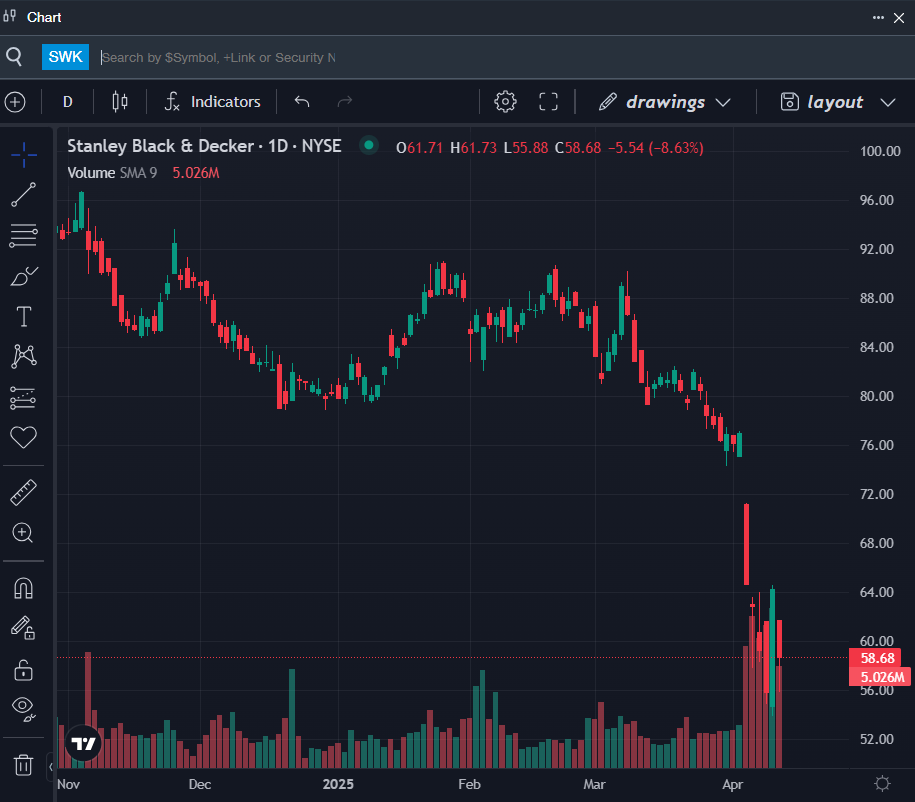915x802 pixels.
Task: Enter fullscreen chart mode
Action: [548, 102]
